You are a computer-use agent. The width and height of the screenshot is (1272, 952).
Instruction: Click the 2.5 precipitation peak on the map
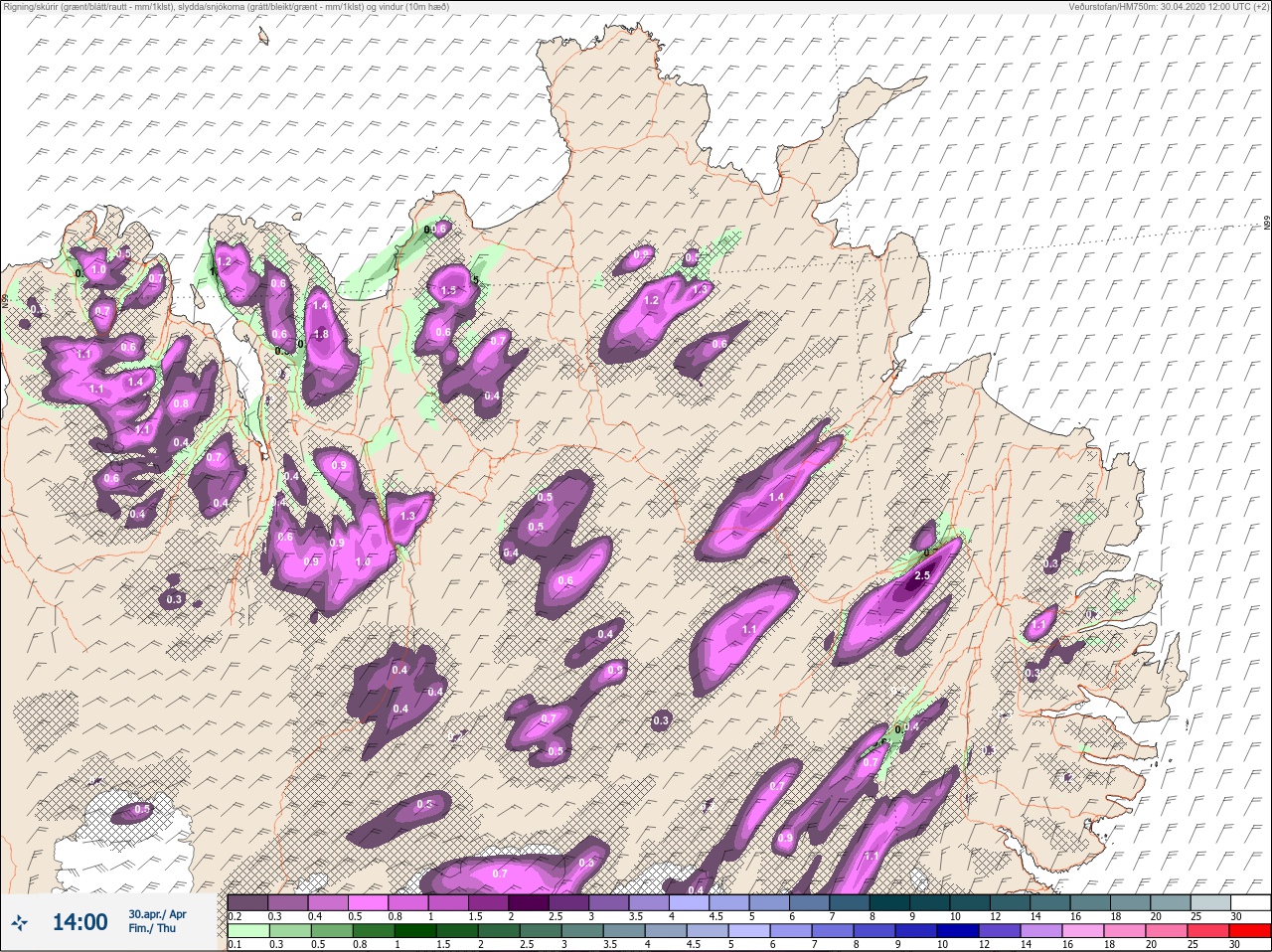click(921, 575)
